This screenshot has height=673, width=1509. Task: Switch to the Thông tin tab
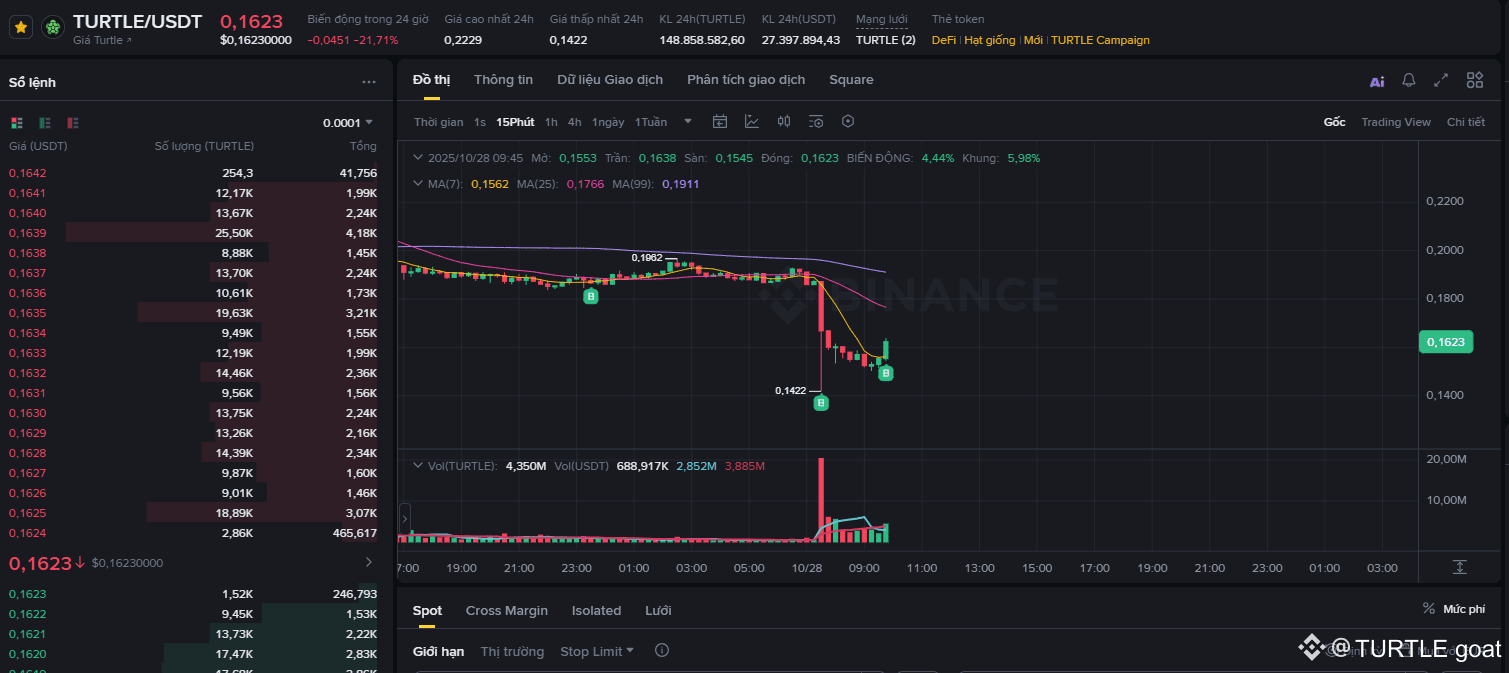pos(503,79)
